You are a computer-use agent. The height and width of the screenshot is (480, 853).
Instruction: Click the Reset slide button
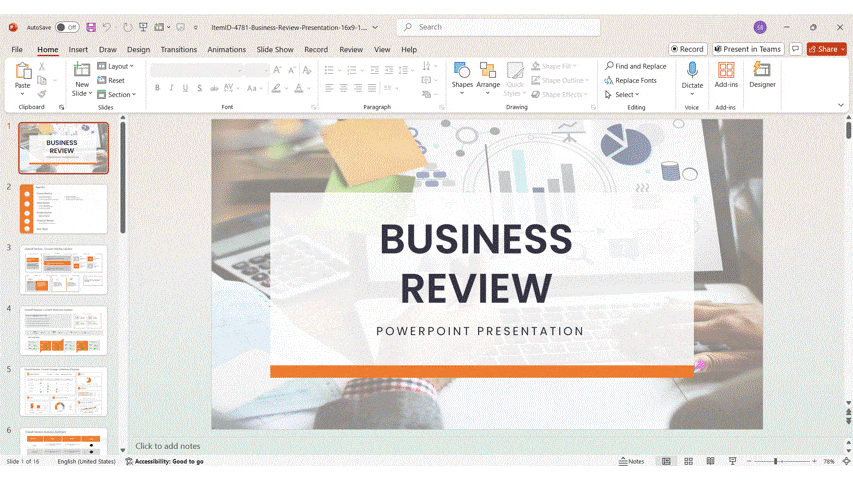pyautogui.click(x=111, y=81)
